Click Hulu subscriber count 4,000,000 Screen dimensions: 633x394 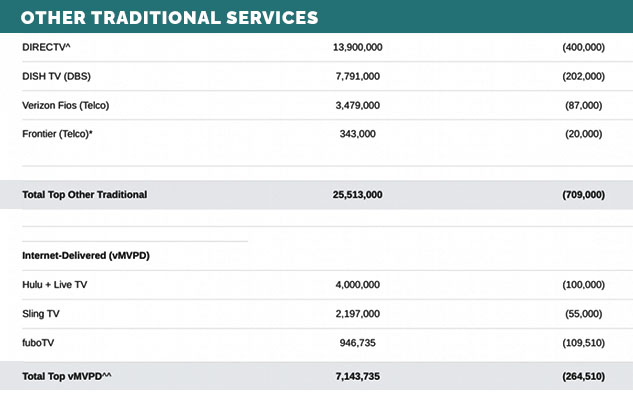[x=357, y=285]
